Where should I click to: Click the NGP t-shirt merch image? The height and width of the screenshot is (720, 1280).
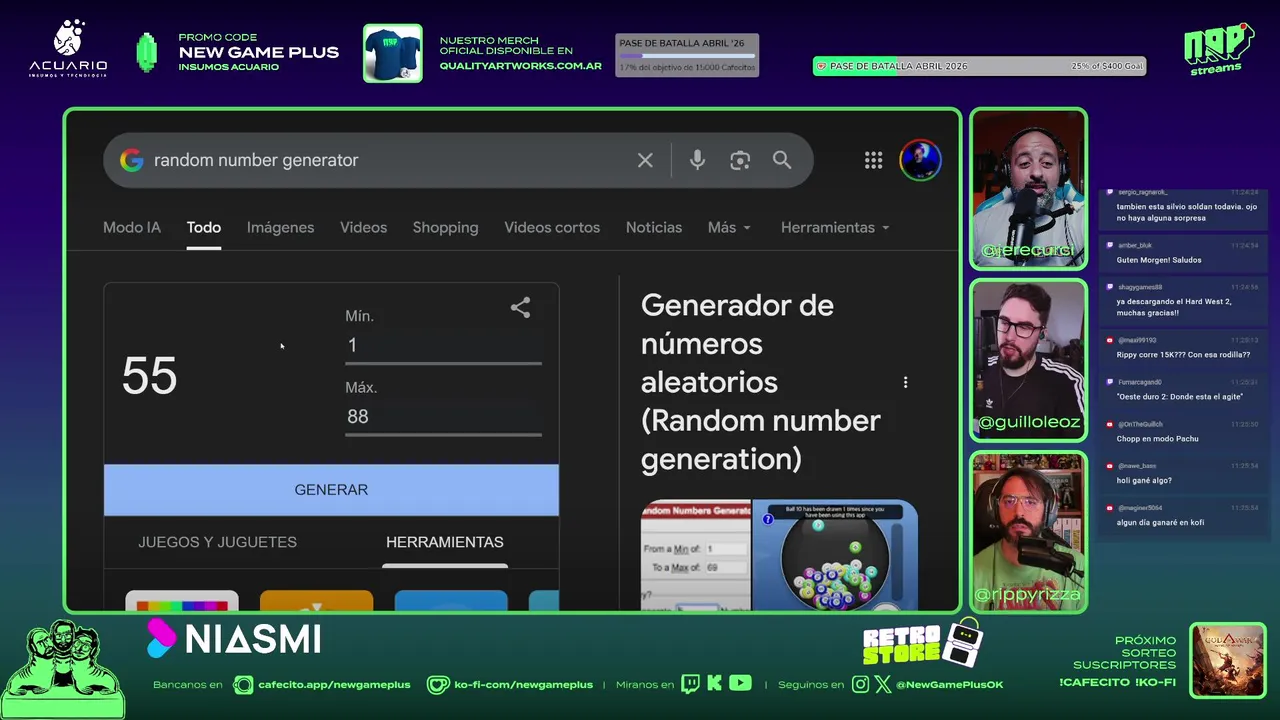pyautogui.click(x=392, y=53)
